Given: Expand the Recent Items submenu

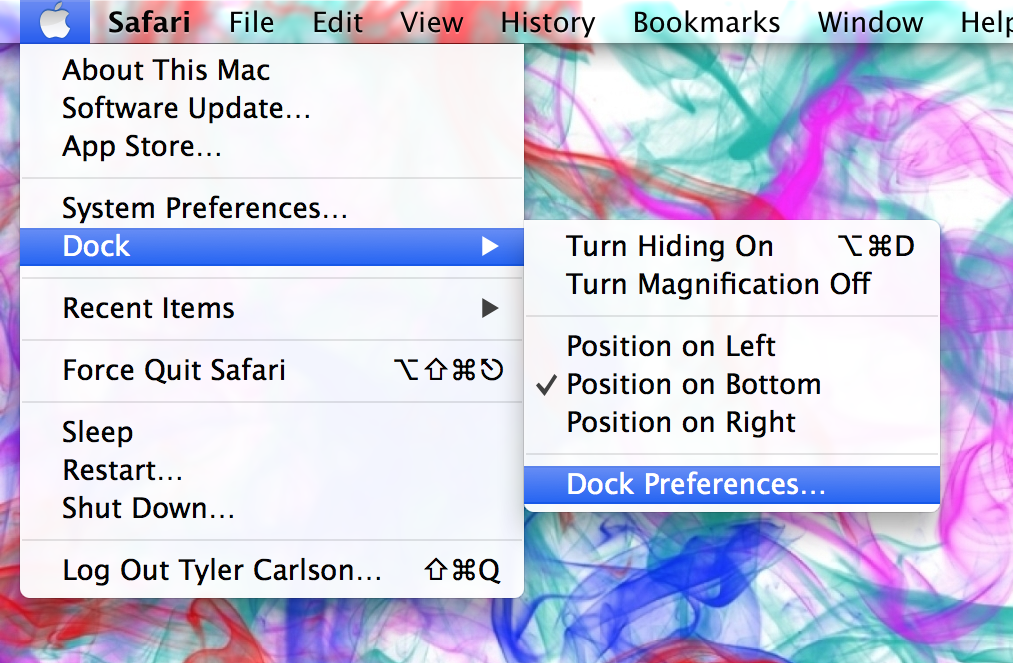Looking at the screenshot, I should 149,308.
